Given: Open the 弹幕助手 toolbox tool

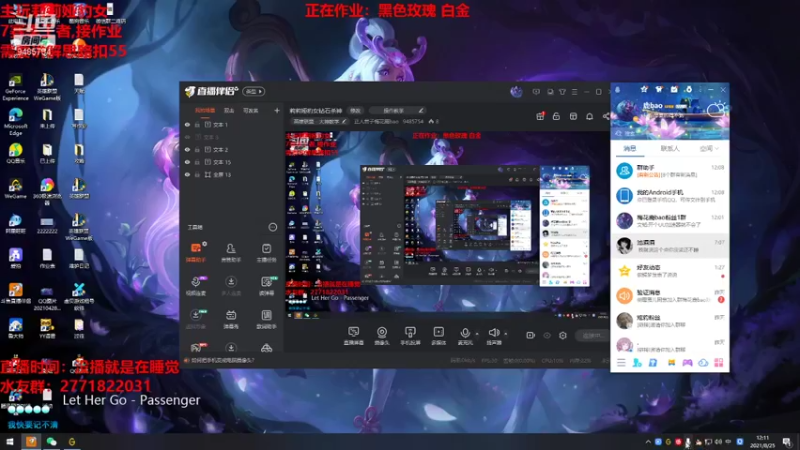Looking at the screenshot, I should click(196, 252).
